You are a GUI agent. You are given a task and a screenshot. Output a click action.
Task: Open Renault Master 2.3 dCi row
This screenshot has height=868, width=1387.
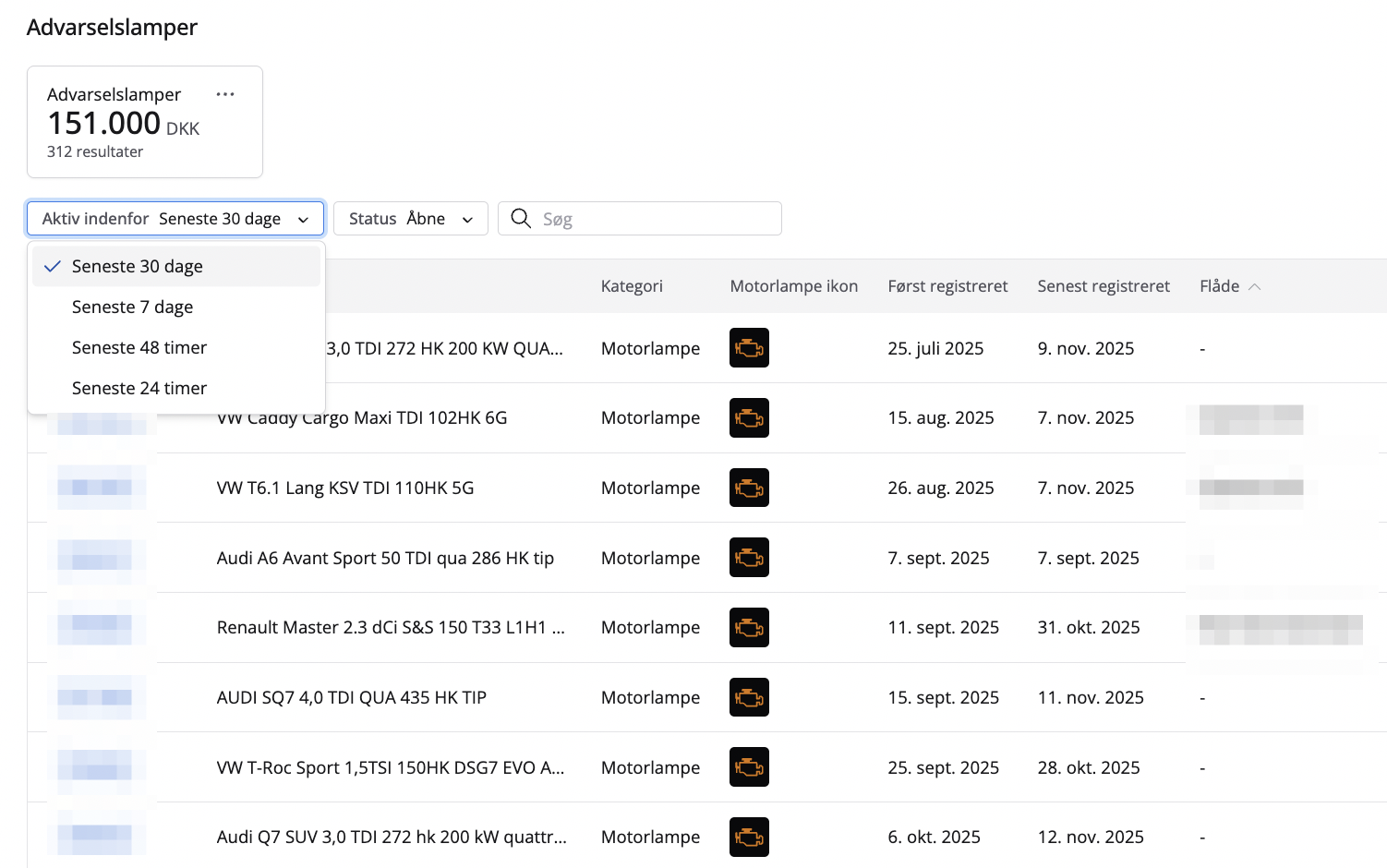(390, 628)
